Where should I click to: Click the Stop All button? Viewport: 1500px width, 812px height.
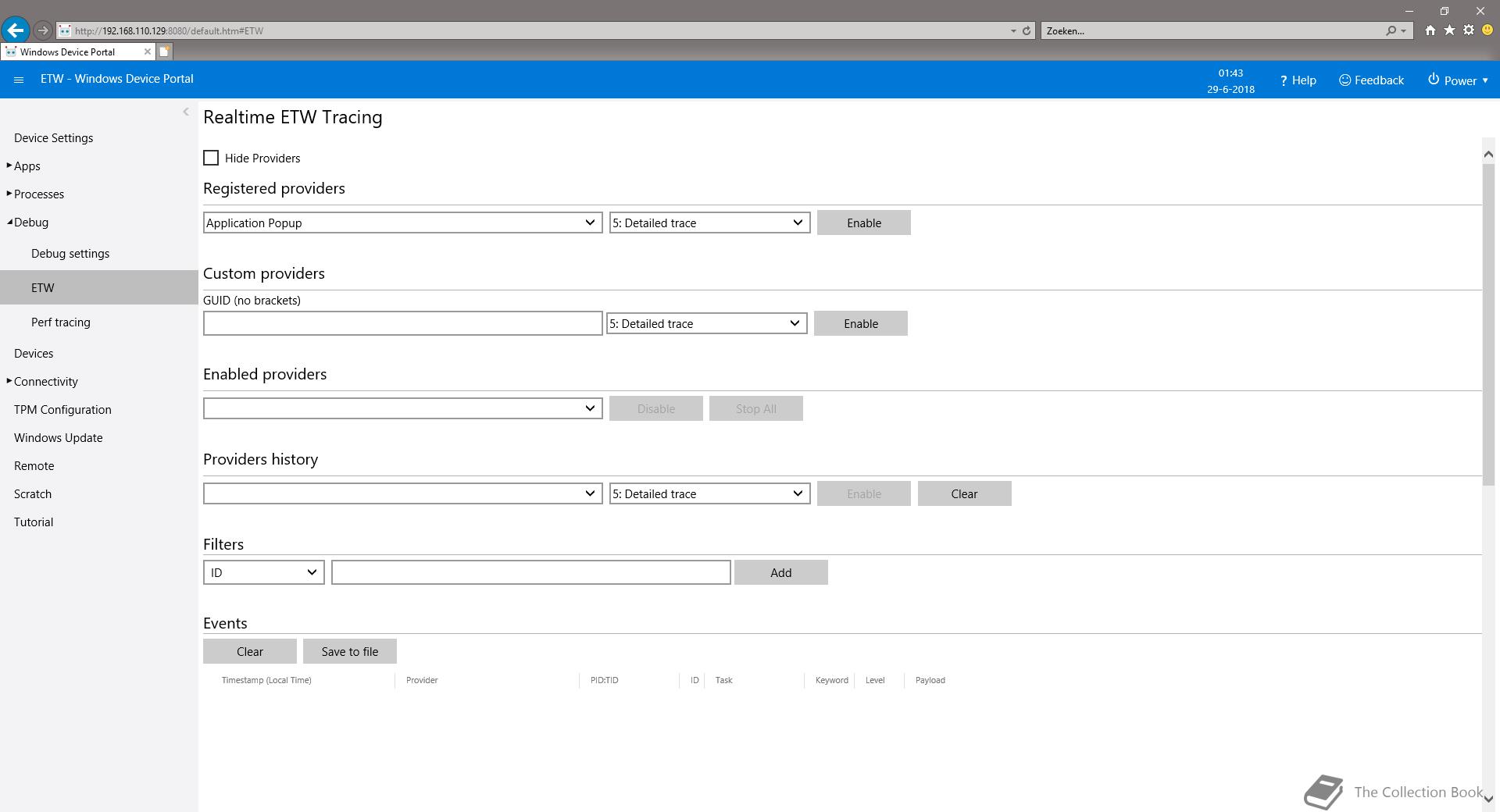[x=756, y=408]
